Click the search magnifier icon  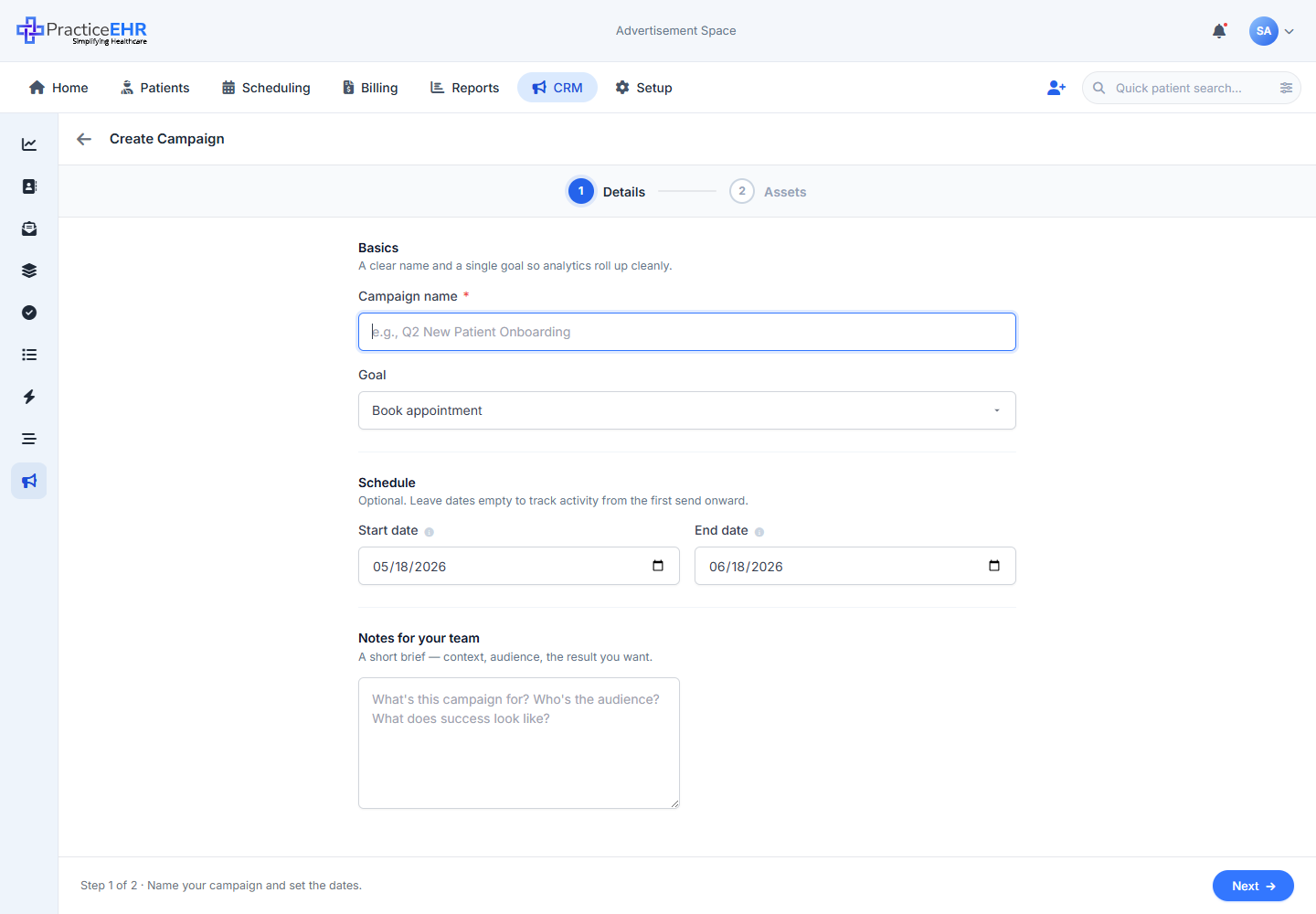pyautogui.click(x=1099, y=88)
